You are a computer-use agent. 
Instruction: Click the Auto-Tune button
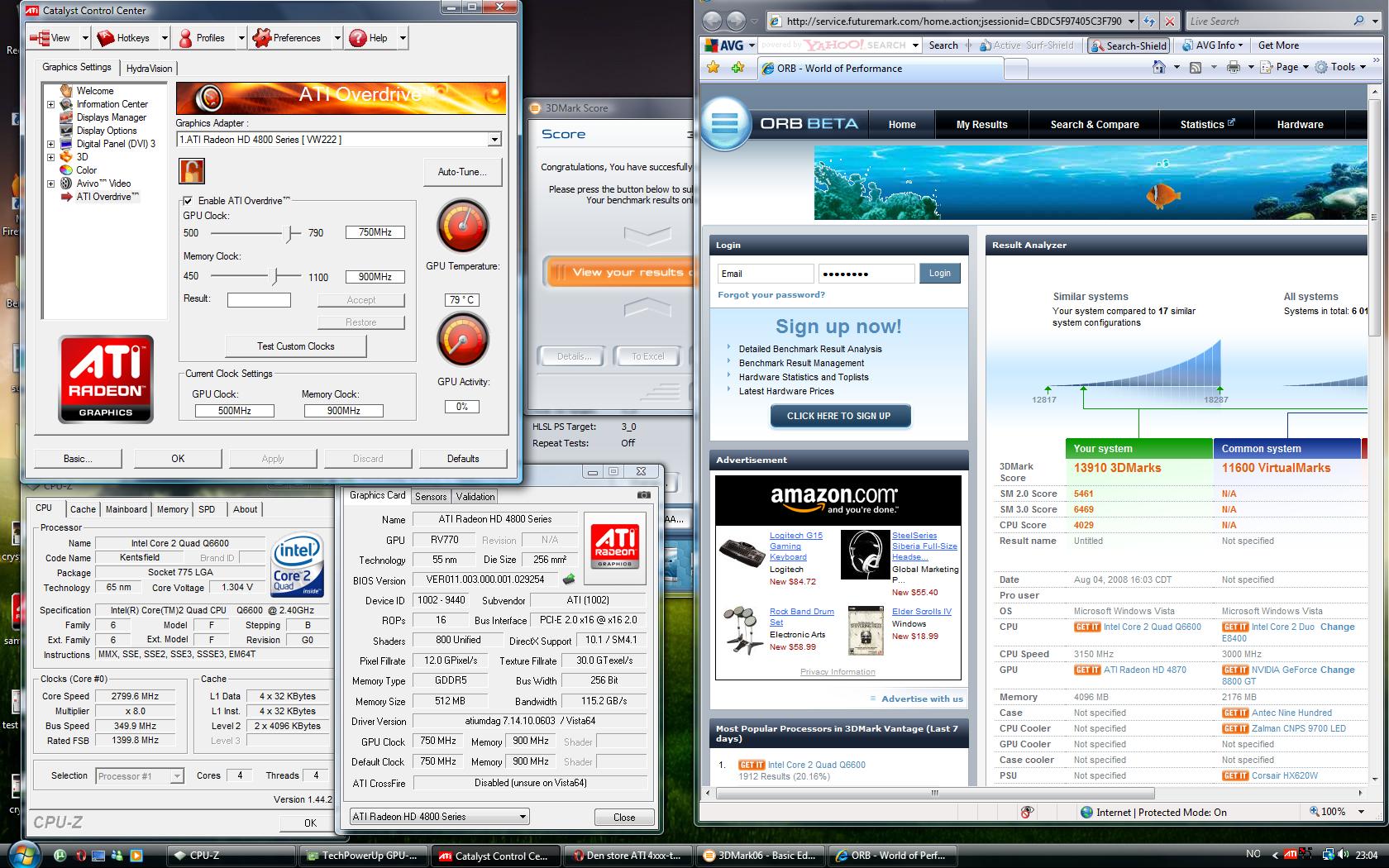click(x=462, y=172)
